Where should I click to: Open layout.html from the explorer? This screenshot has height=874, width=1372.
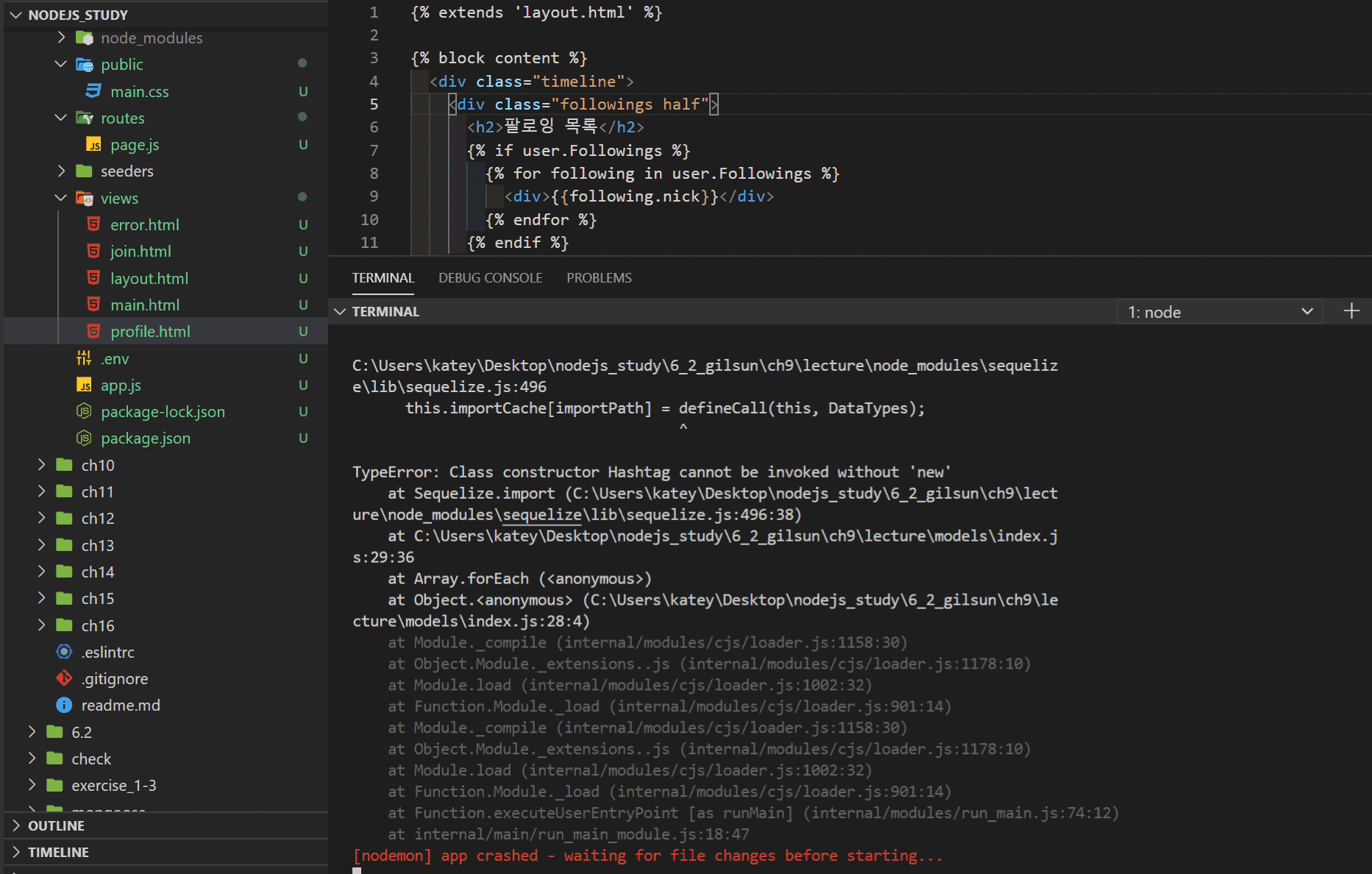149,278
